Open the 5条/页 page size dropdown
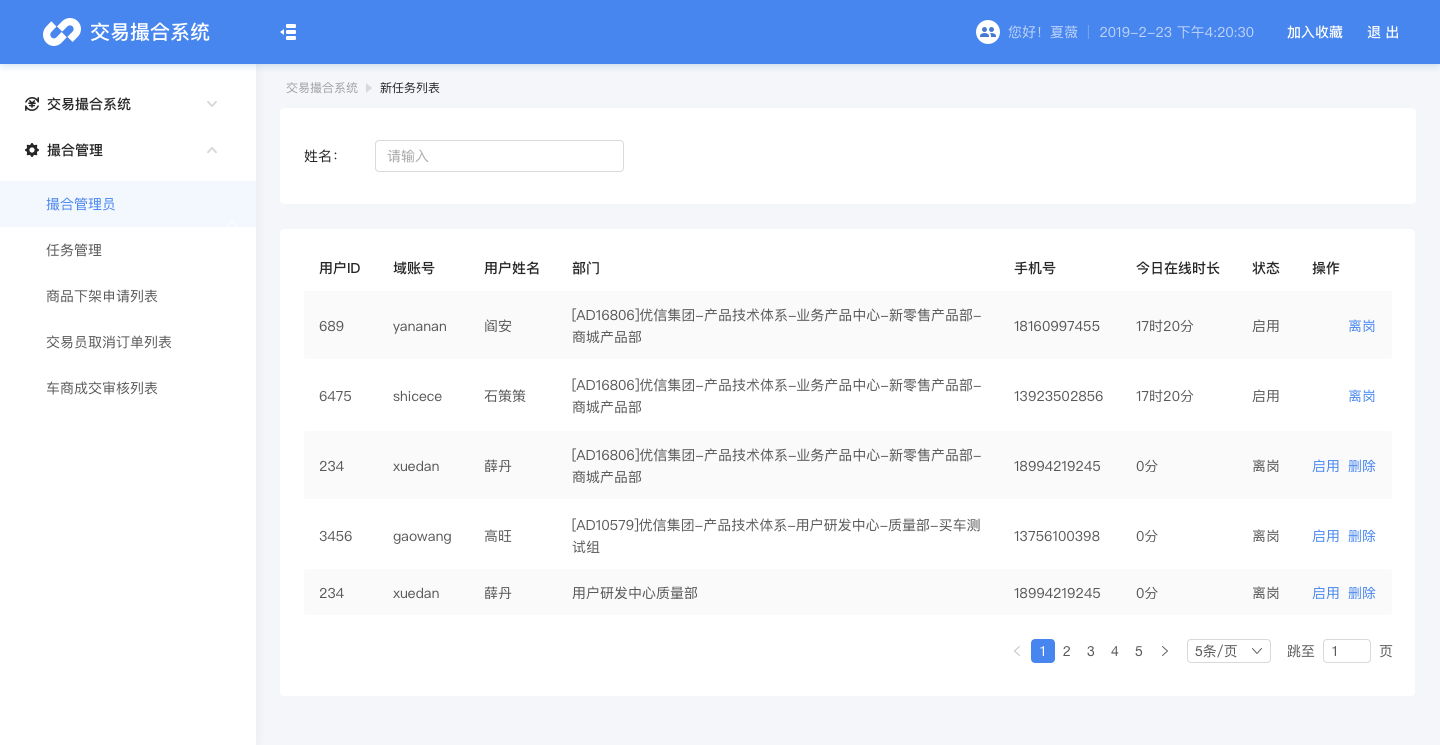1440x745 pixels. click(1229, 651)
